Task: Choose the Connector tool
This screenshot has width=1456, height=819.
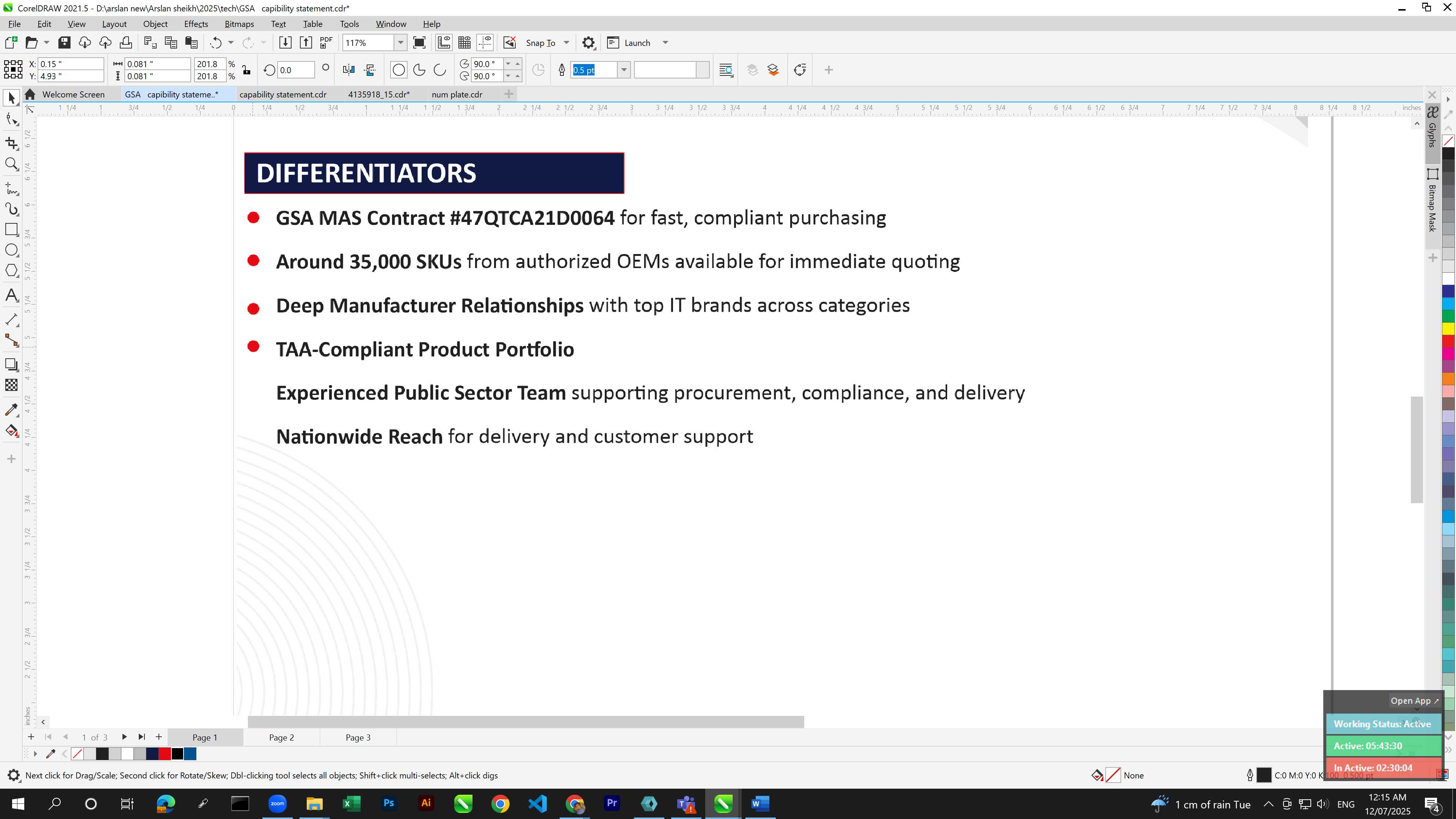Action: tap(11, 340)
